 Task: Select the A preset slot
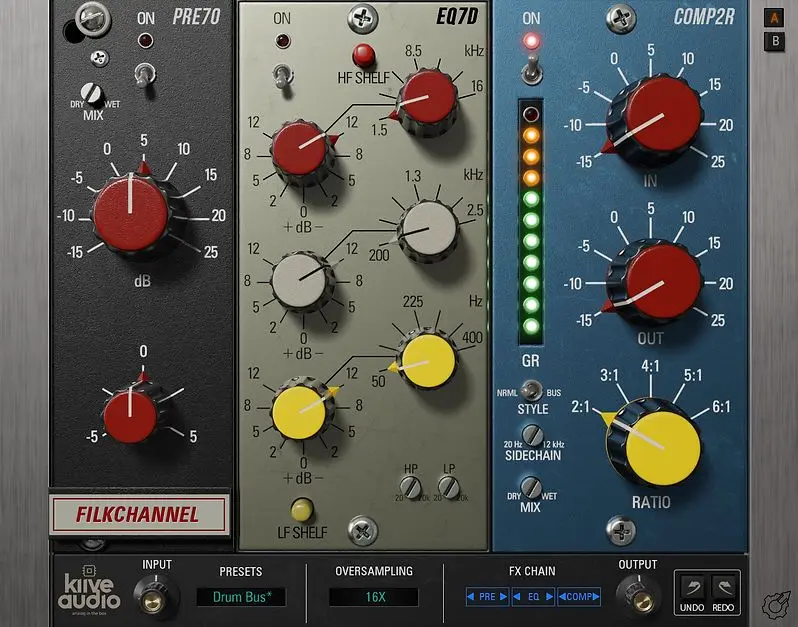[775, 19]
